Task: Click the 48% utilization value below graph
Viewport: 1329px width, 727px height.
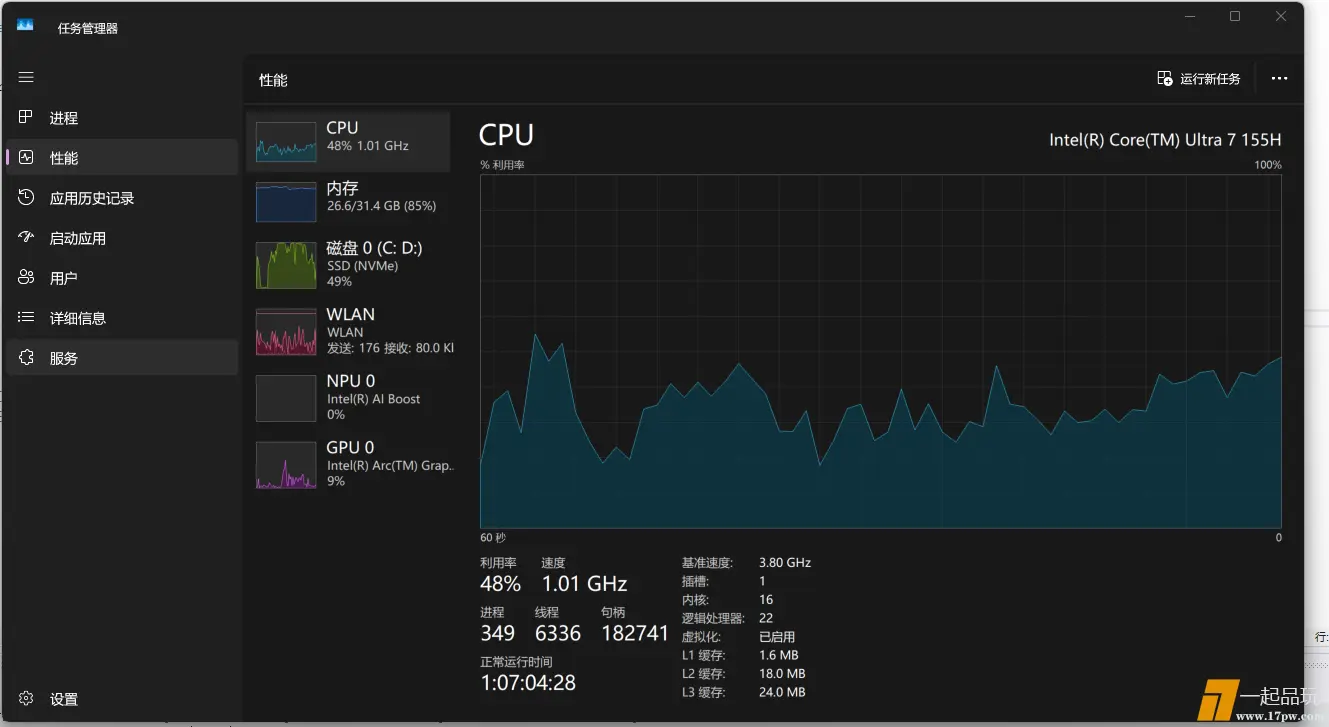Action: point(500,583)
